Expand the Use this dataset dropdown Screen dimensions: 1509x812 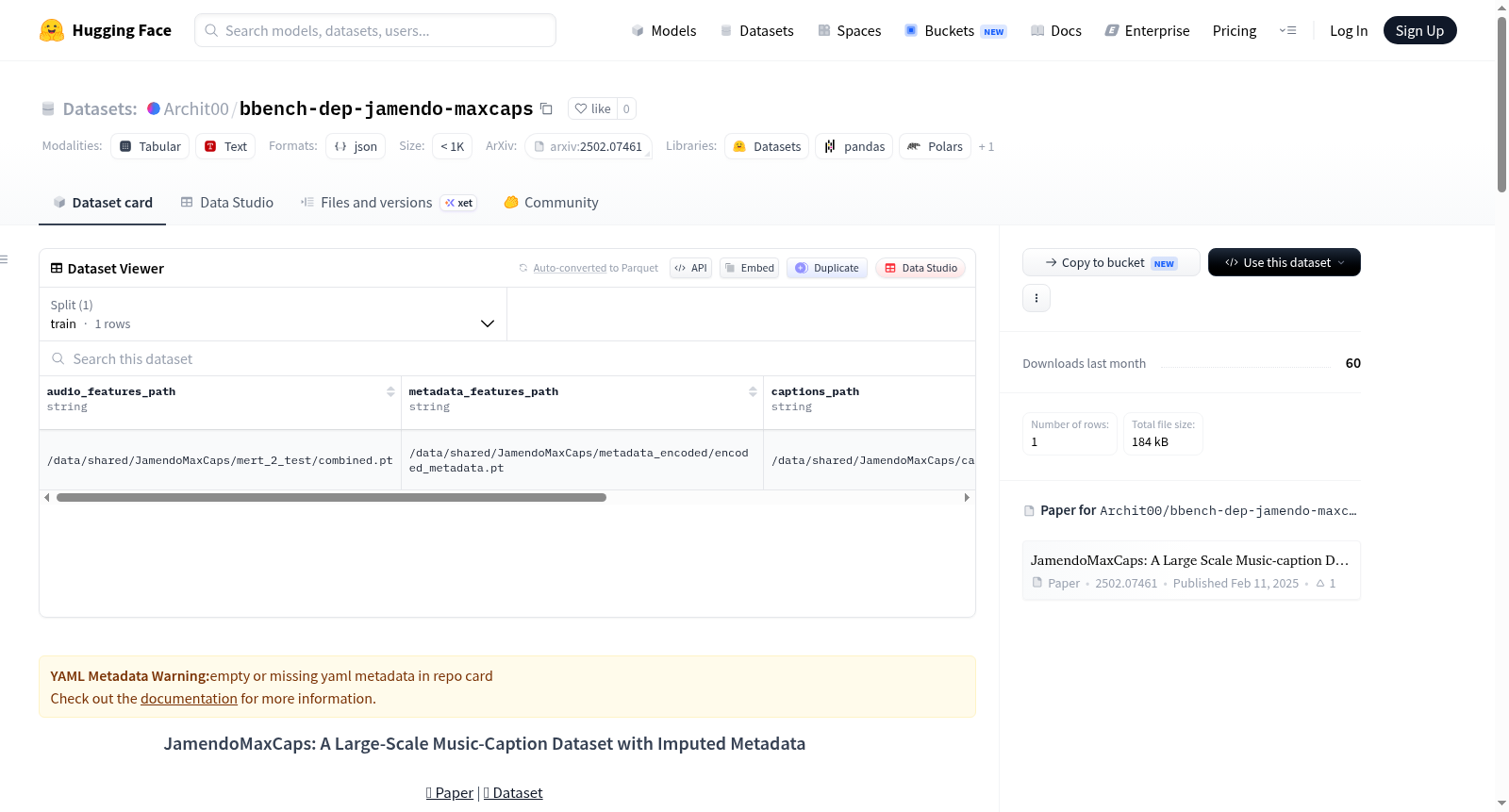click(1284, 262)
